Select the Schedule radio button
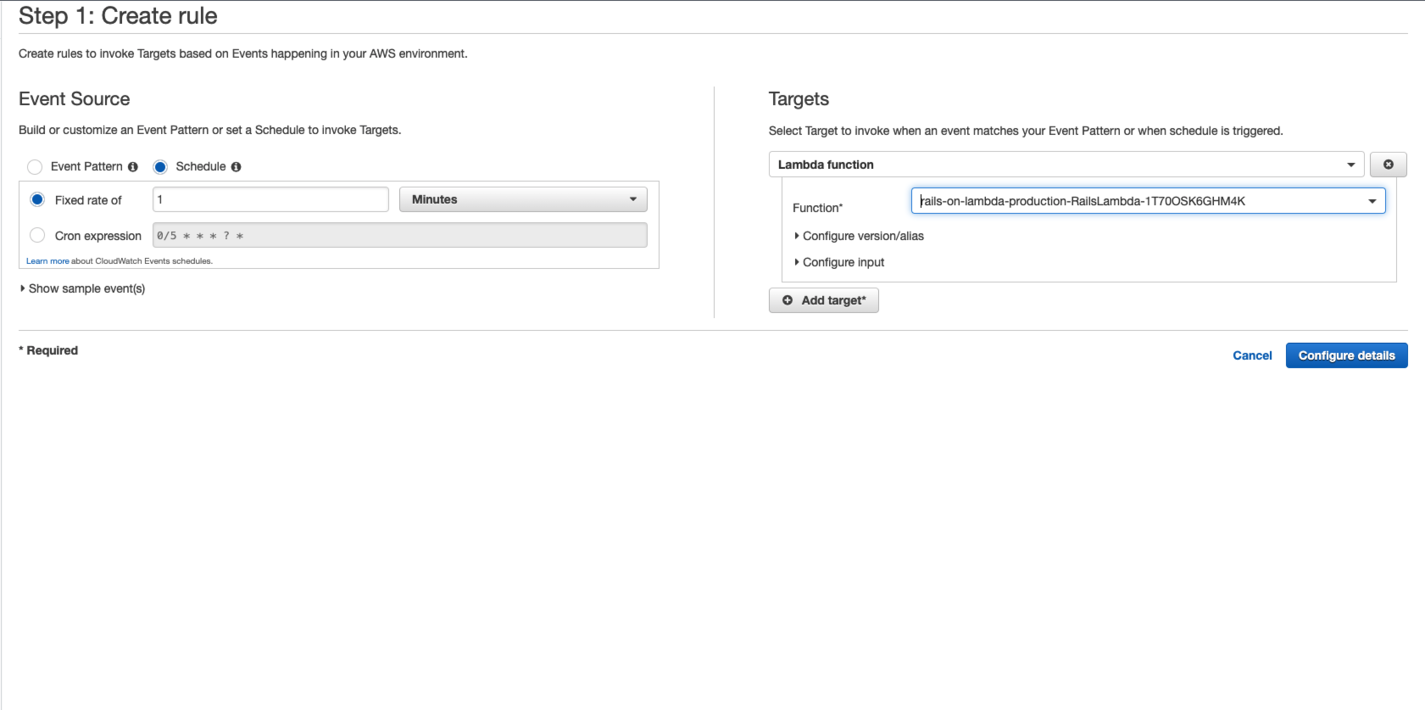The width and height of the screenshot is (1425, 710). tap(159, 166)
